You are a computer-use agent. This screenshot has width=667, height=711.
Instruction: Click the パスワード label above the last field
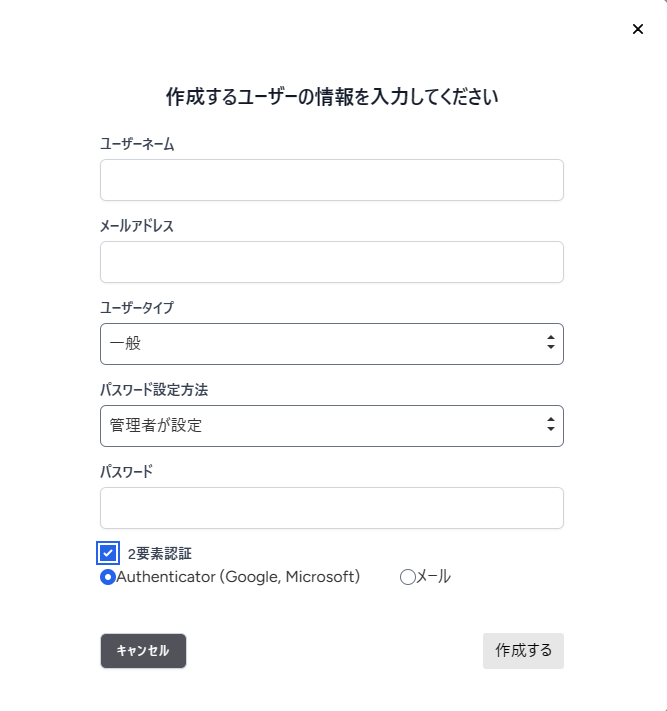click(127, 472)
